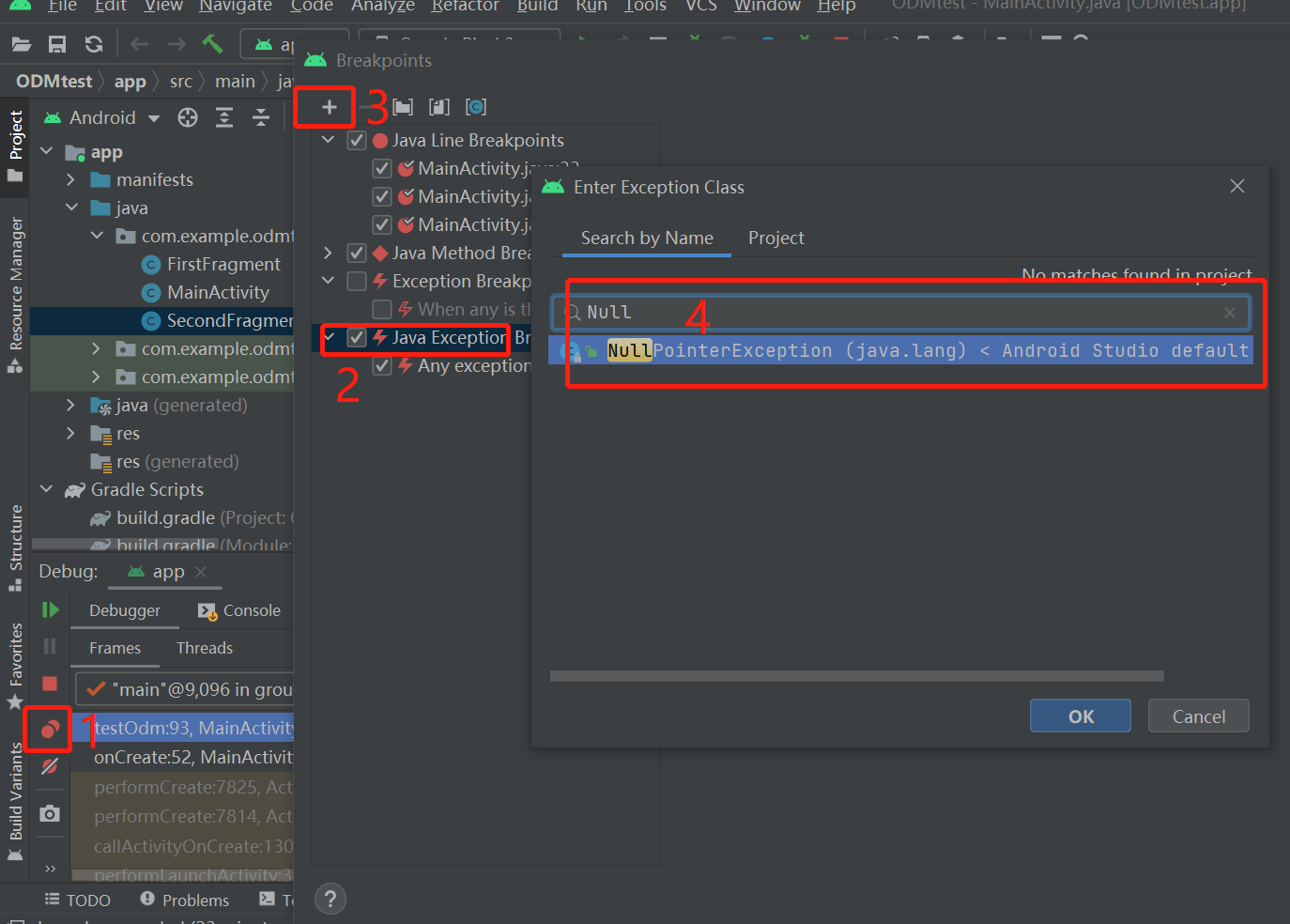Image resolution: width=1290 pixels, height=924 pixels.
Task: Collapse the app module in Project tree
Action: tap(46, 151)
